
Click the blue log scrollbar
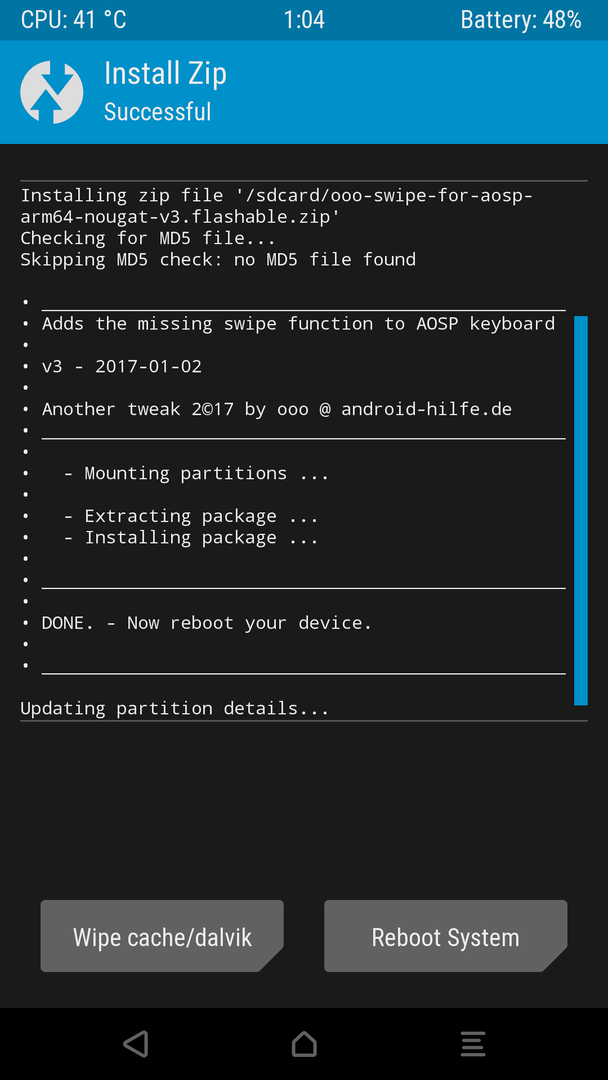[x=580, y=510]
